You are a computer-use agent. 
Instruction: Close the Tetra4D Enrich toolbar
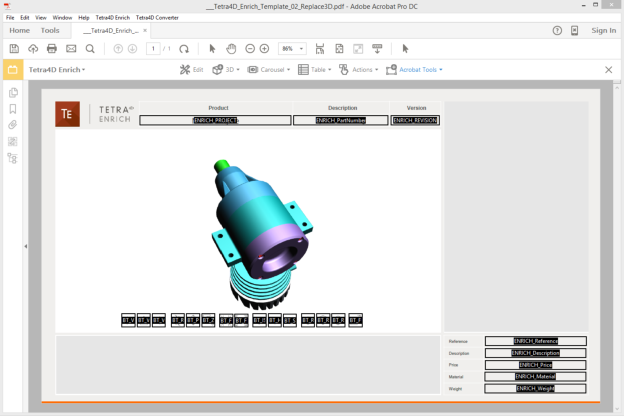(x=608, y=70)
